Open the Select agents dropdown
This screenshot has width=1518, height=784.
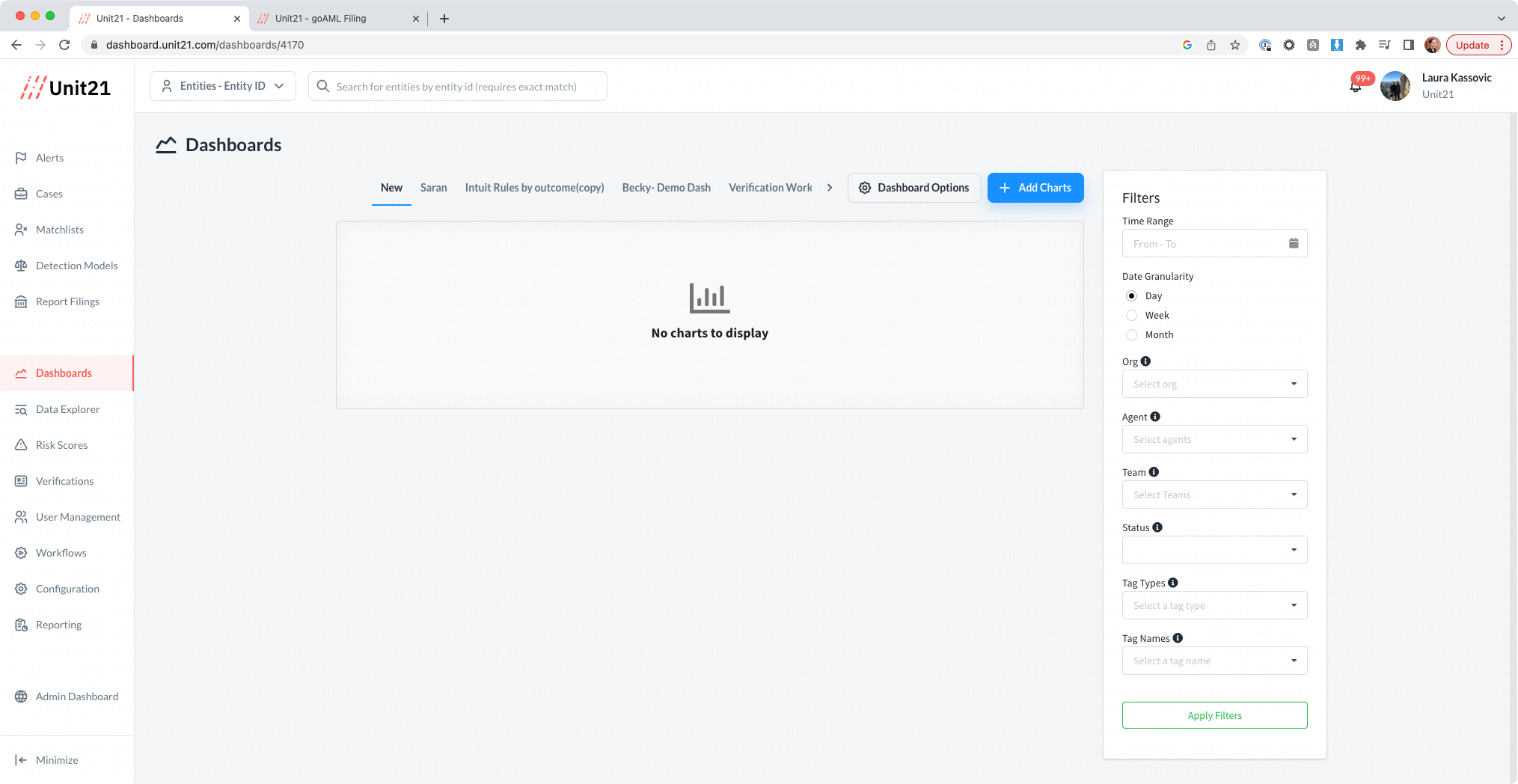(x=1214, y=439)
